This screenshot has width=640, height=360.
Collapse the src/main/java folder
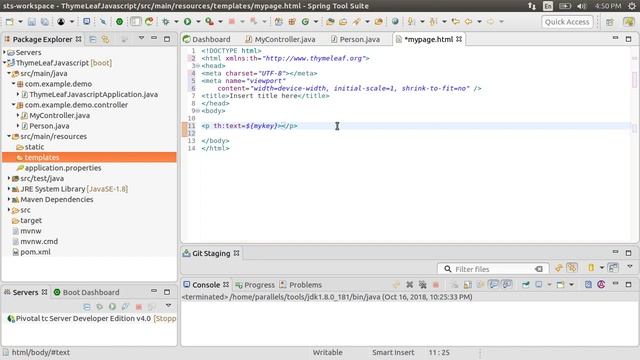click(9, 73)
